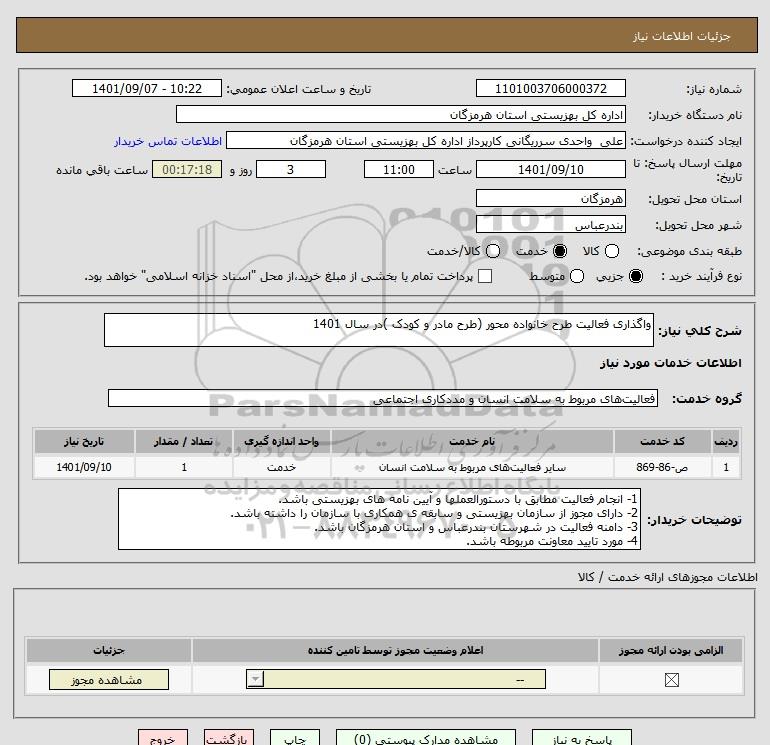Screen dimensions: 770x745
Task: Select the خدمت radio button
Action: (x=559, y=251)
